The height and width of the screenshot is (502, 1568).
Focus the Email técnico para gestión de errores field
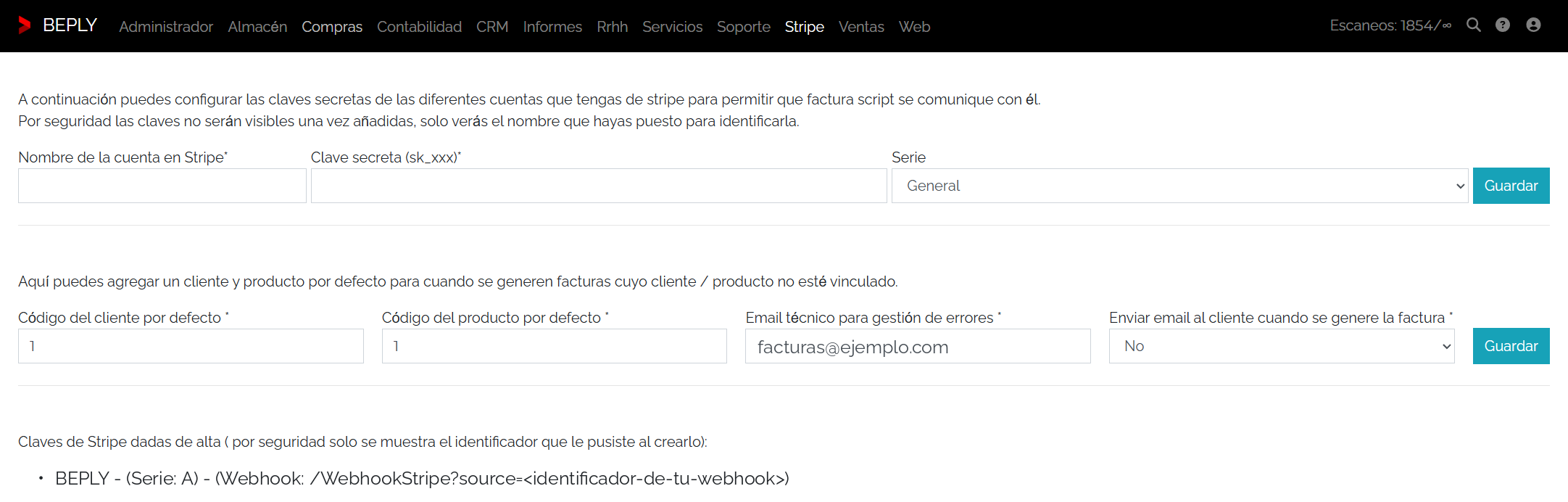click(x=918, y=346)
